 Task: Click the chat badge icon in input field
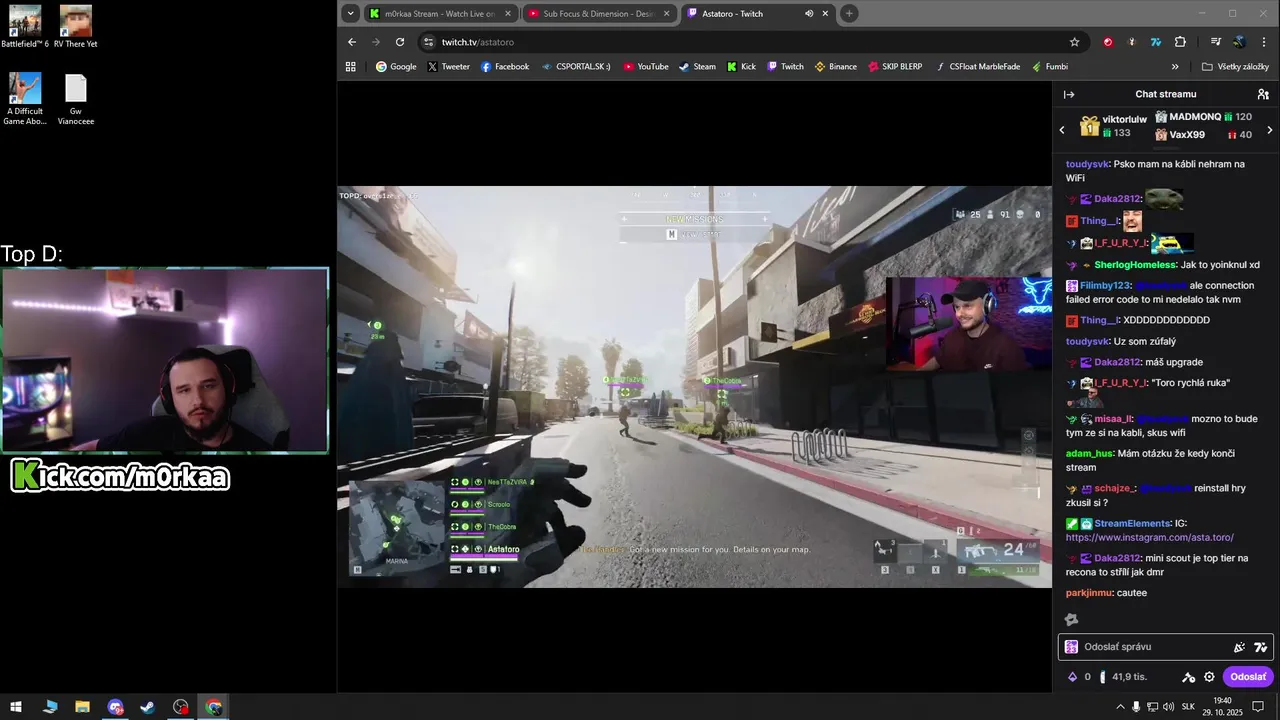click(1071, 647)
